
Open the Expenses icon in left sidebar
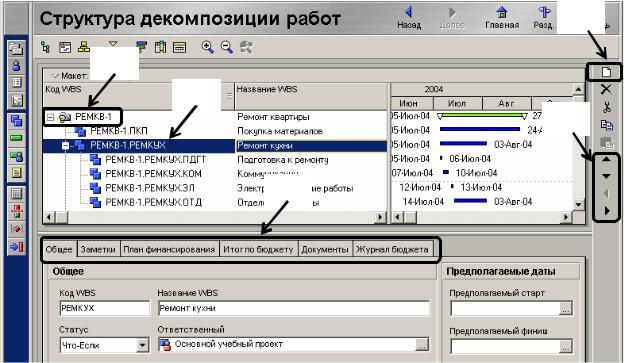[x=16, y=194]
